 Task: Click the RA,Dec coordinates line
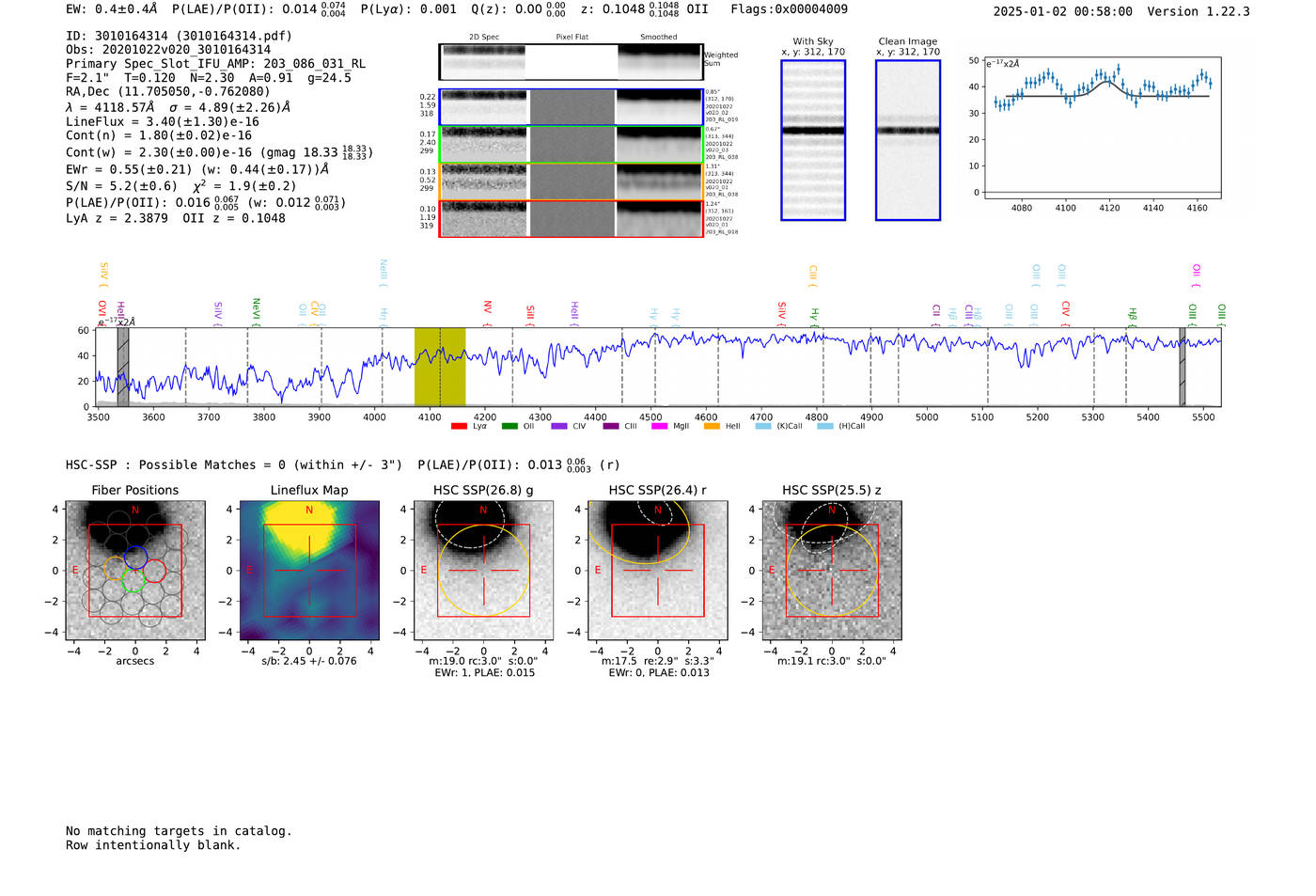click(168, 91)
